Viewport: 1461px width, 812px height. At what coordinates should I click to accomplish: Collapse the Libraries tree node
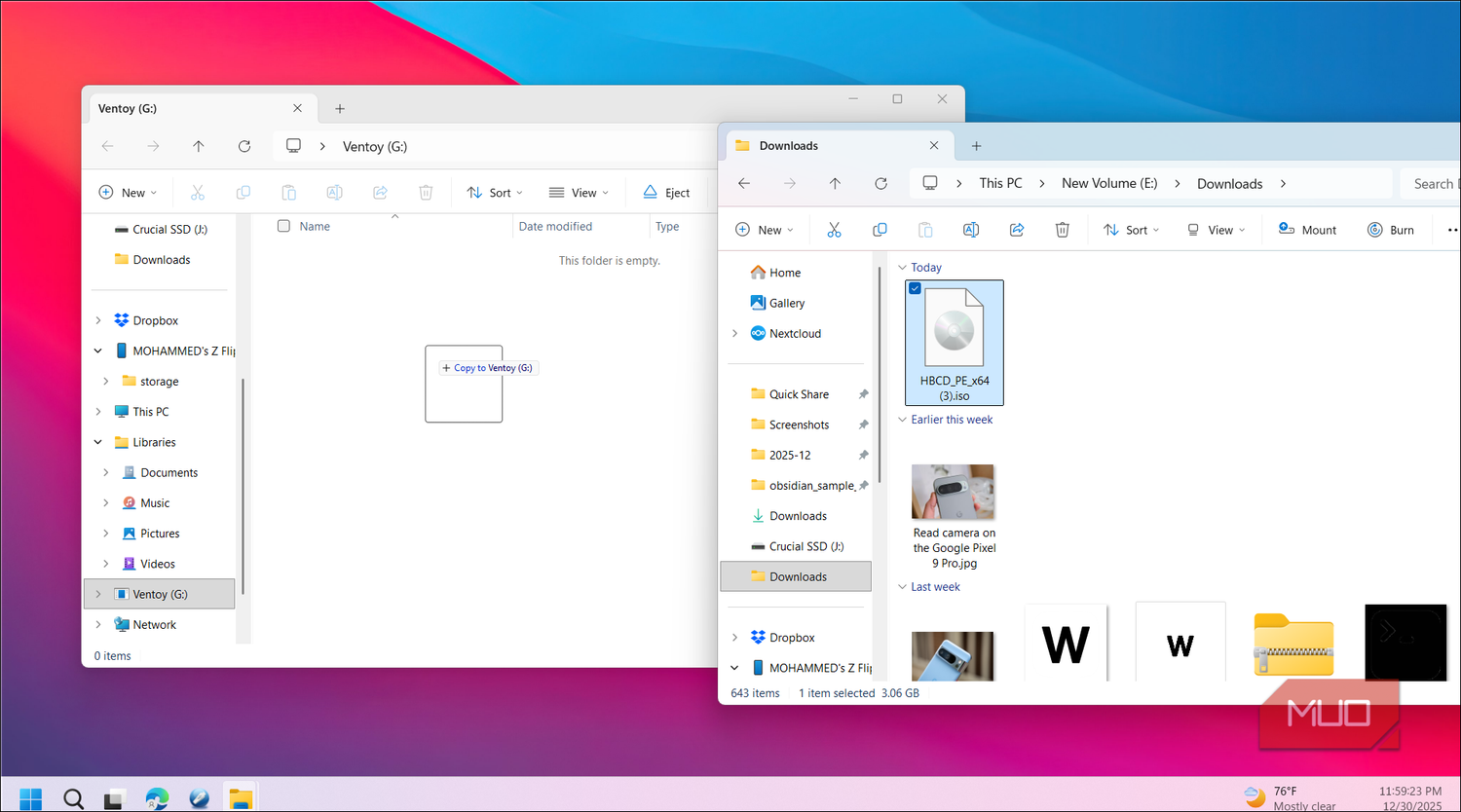click(98, 442)
